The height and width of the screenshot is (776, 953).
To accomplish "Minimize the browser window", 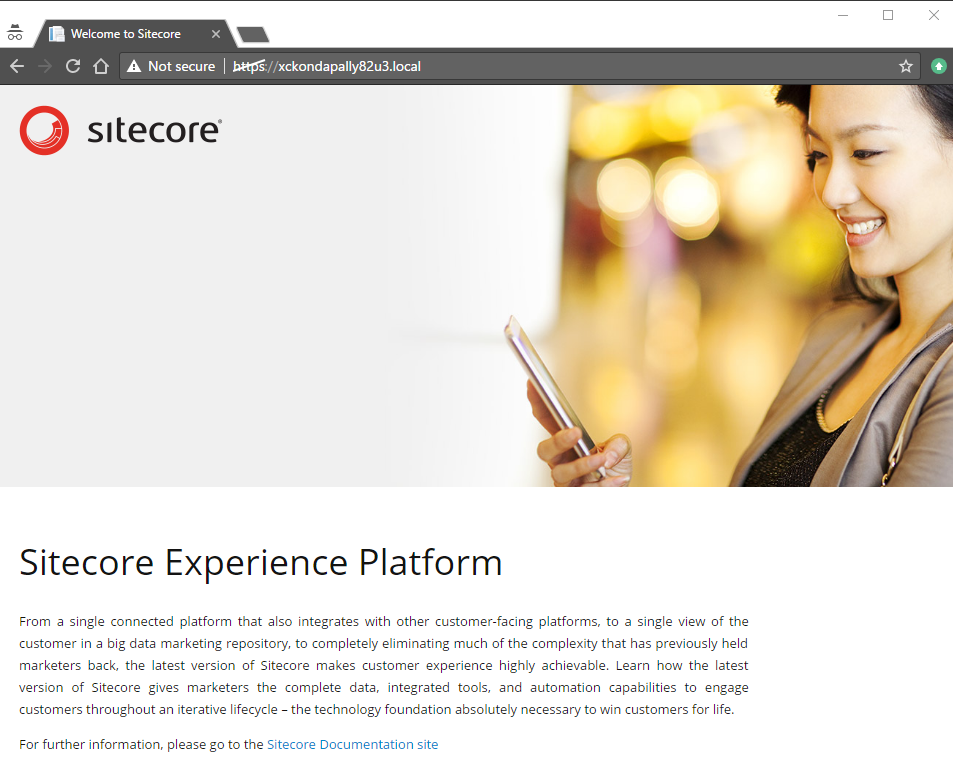I will [843, 15].
